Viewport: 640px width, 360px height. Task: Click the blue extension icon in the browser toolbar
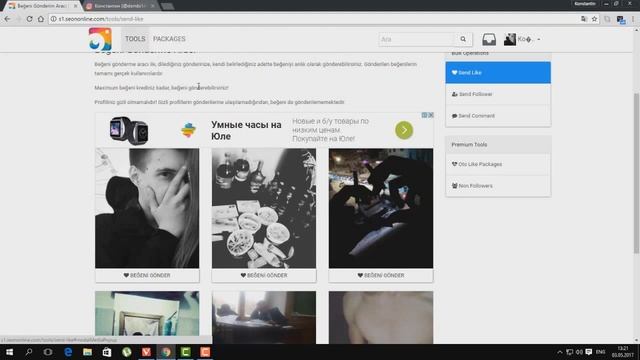(x=620, y=19)
